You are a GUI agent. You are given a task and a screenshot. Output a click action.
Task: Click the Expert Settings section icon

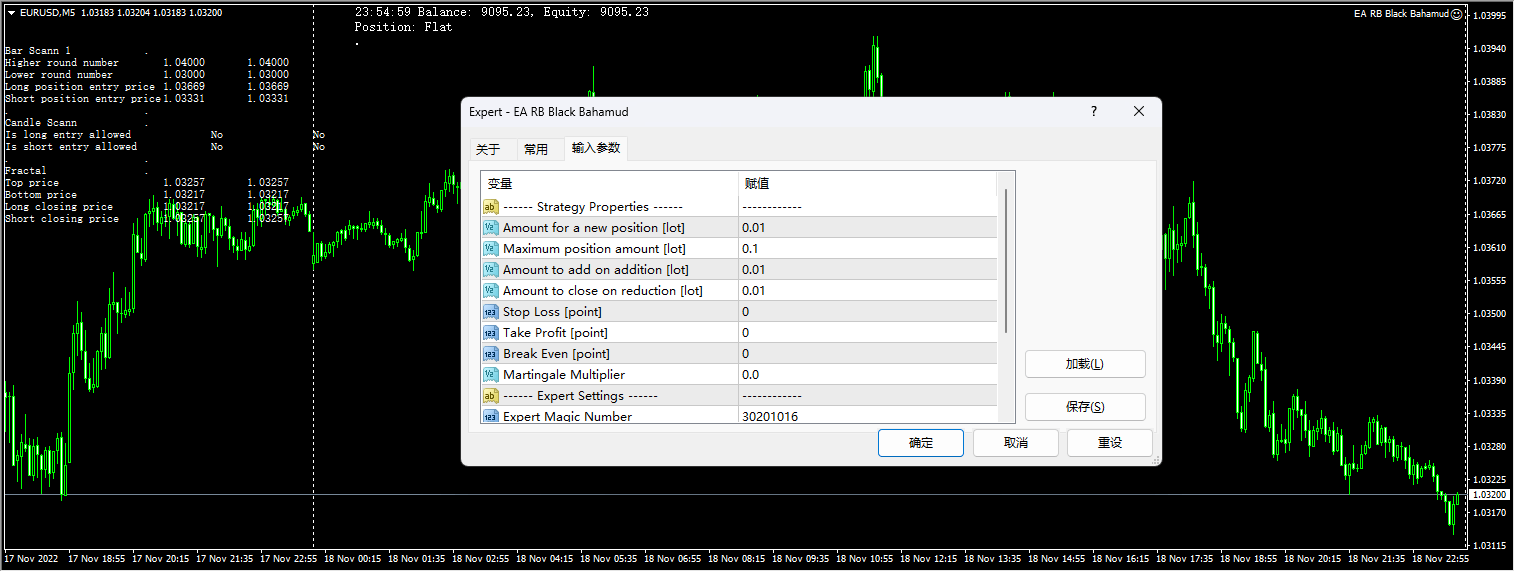click(491, 396)
